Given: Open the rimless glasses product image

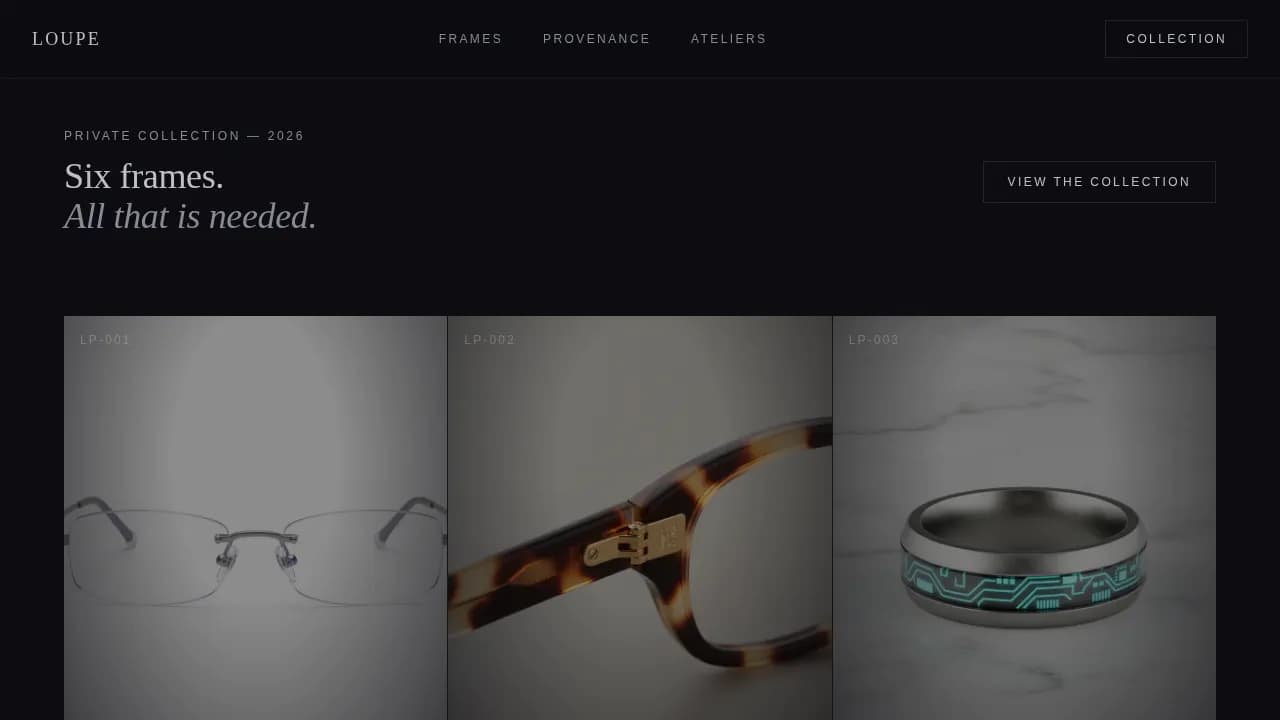Looking at the screenshot, I should [256, 518].
